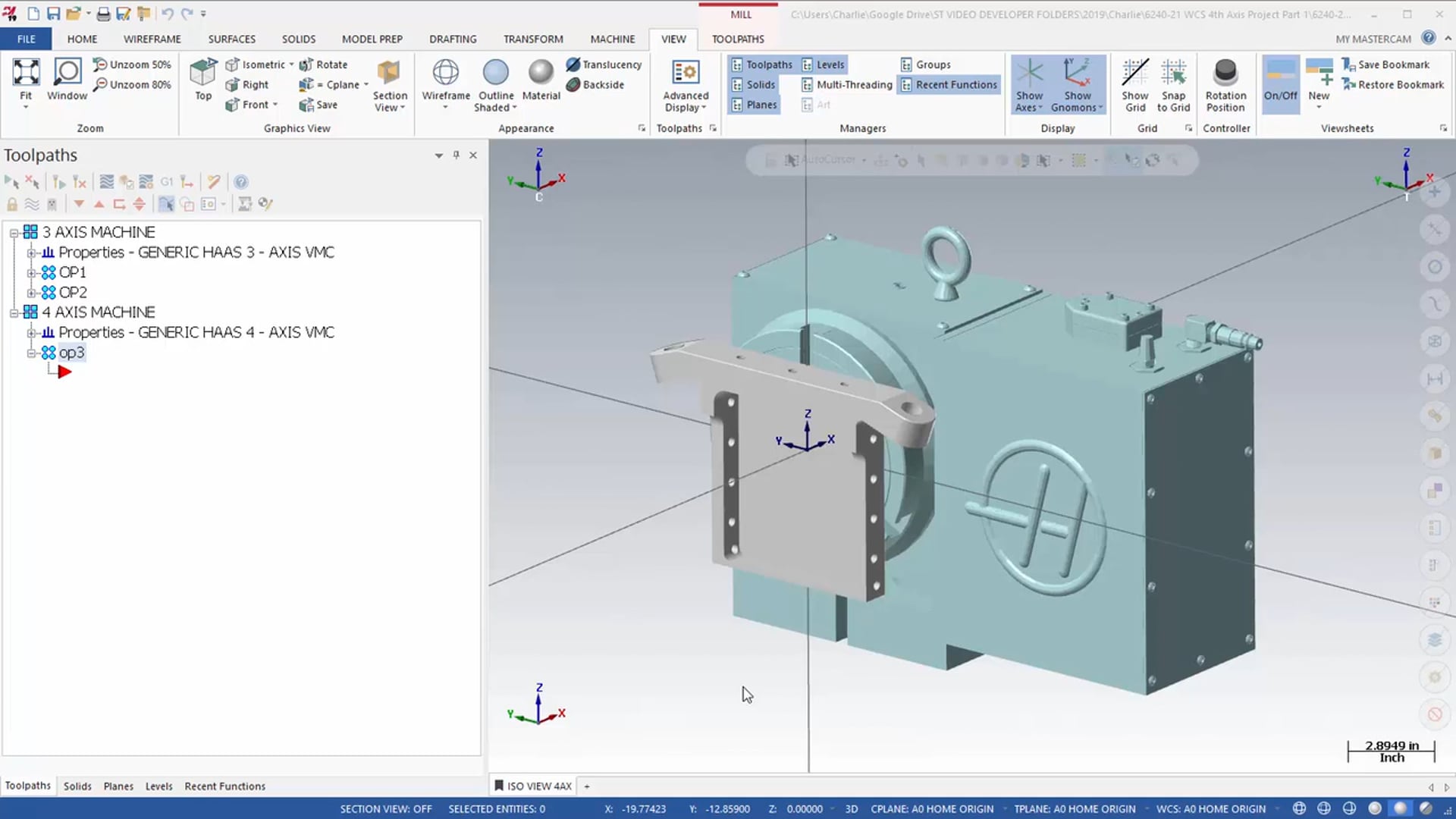Screen dimensions: 1456x819
Task: Open the TOOLPATHS ribbon tab
Action: pos(738,38)
